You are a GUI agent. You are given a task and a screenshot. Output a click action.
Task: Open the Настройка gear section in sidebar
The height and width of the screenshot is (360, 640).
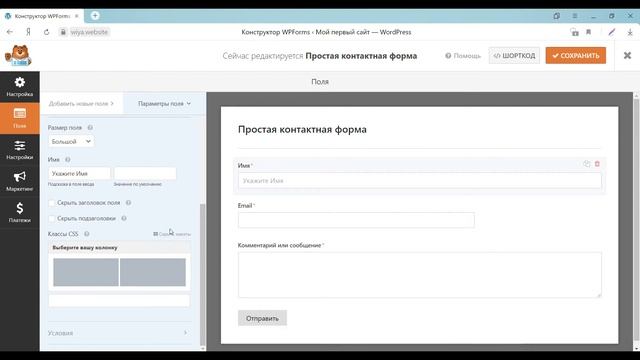click(x=20, y=87)
